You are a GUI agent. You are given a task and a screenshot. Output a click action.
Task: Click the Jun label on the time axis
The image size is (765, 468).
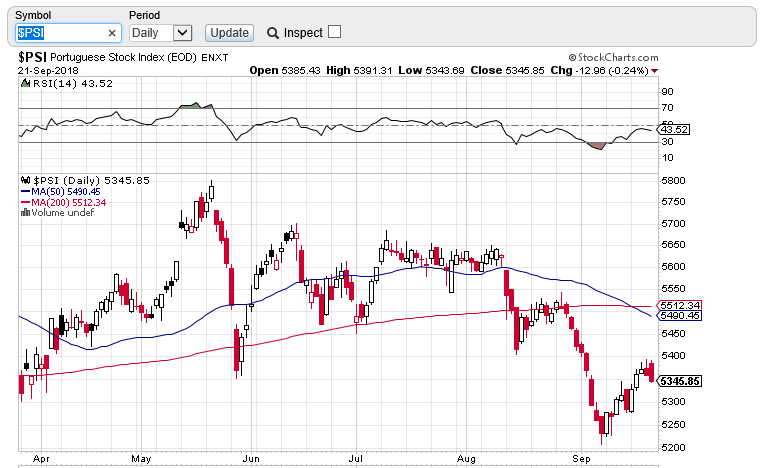click(251, 459)
